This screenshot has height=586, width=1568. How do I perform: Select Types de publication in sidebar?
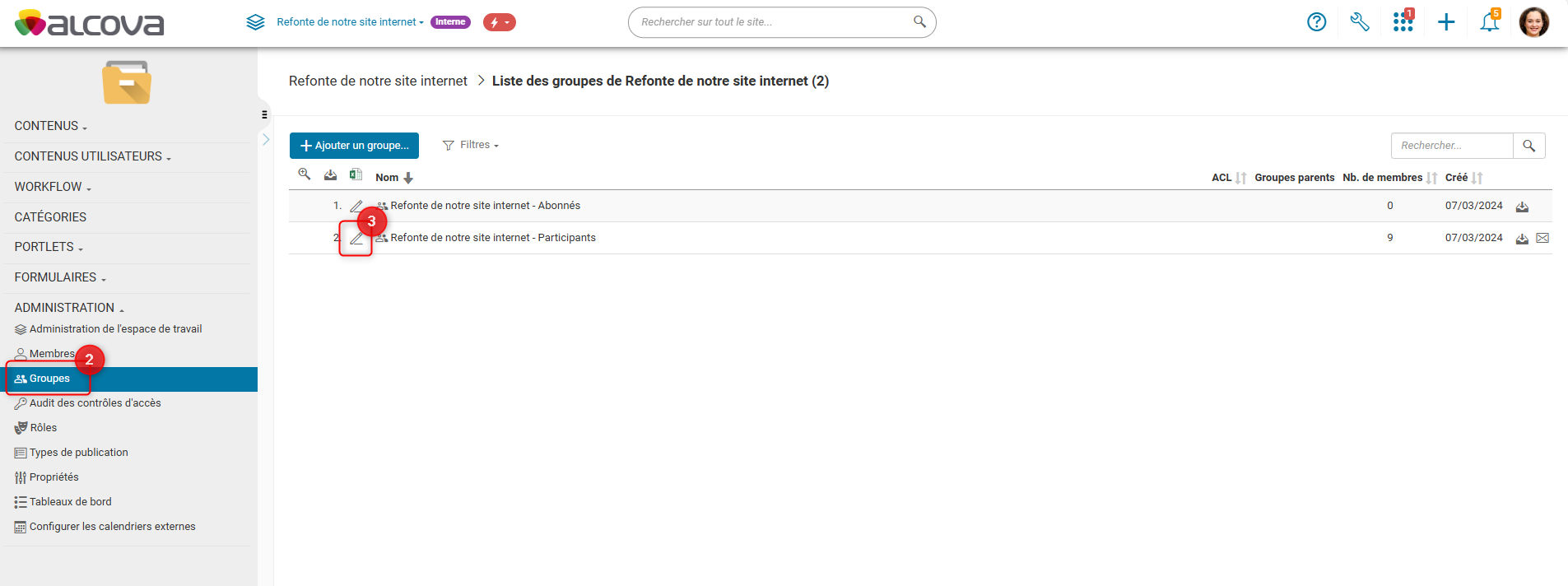[x=78, y=453]
